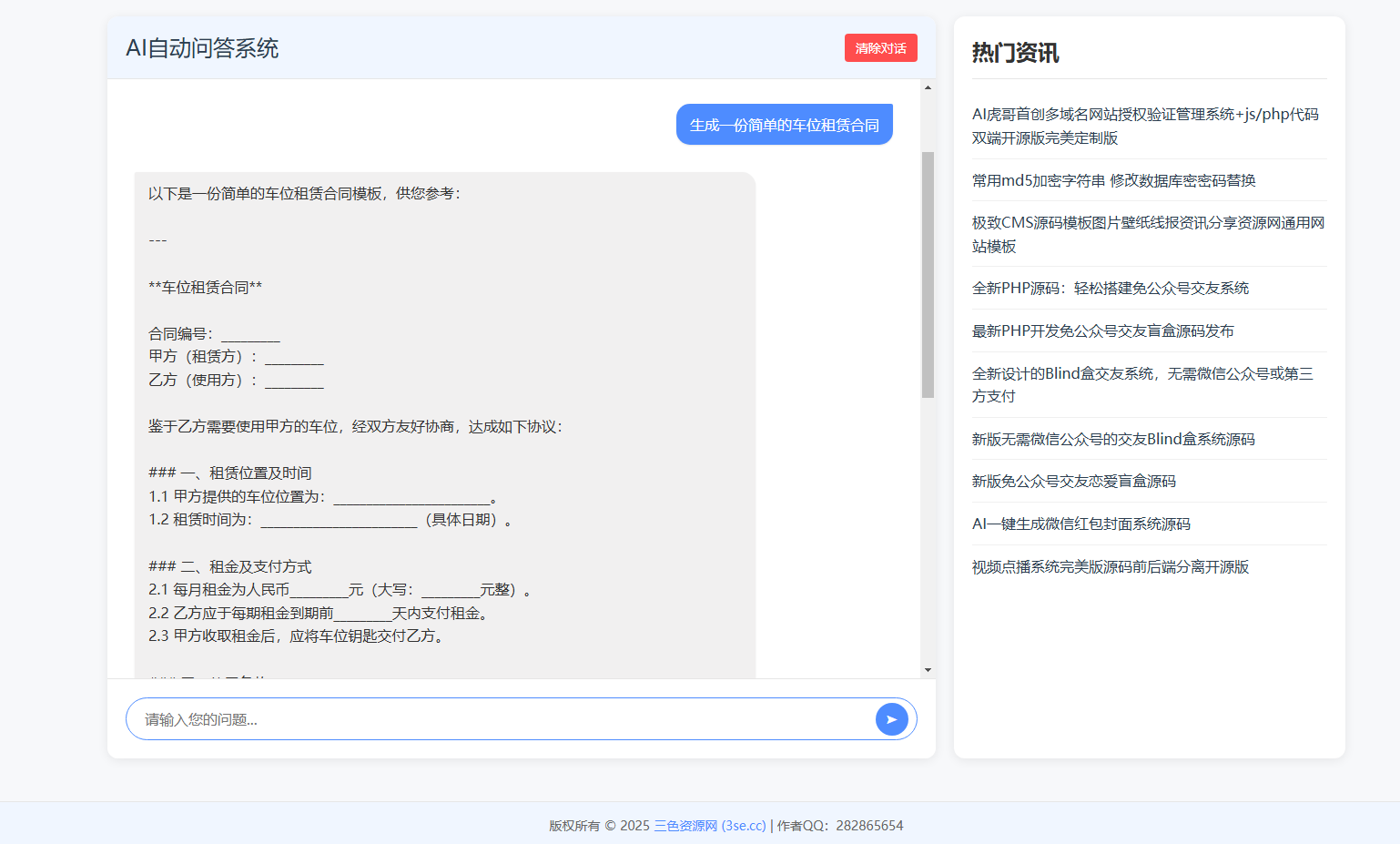
Task: Open the AI一键生成微信红包封面系统源码 link
Action: click(x=1081, y=524)
